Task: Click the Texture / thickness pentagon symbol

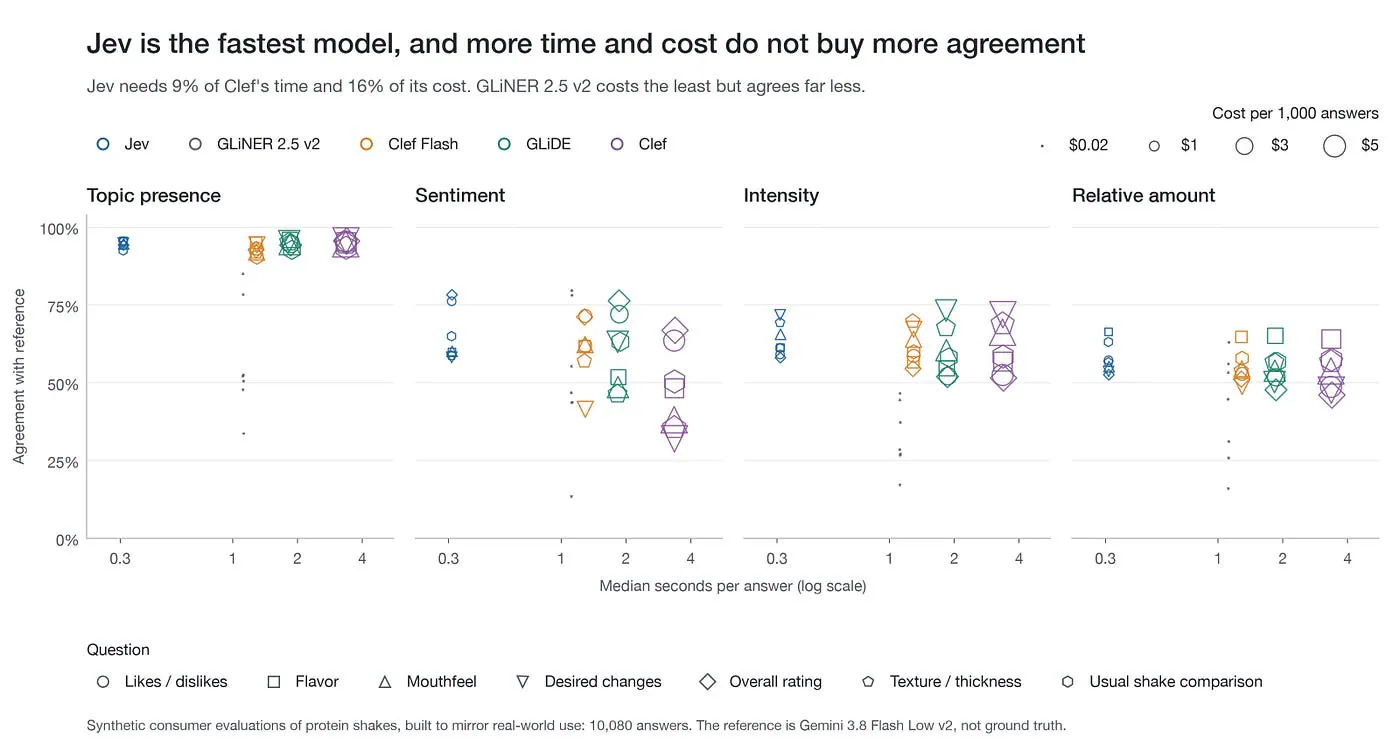Action: 868,682
